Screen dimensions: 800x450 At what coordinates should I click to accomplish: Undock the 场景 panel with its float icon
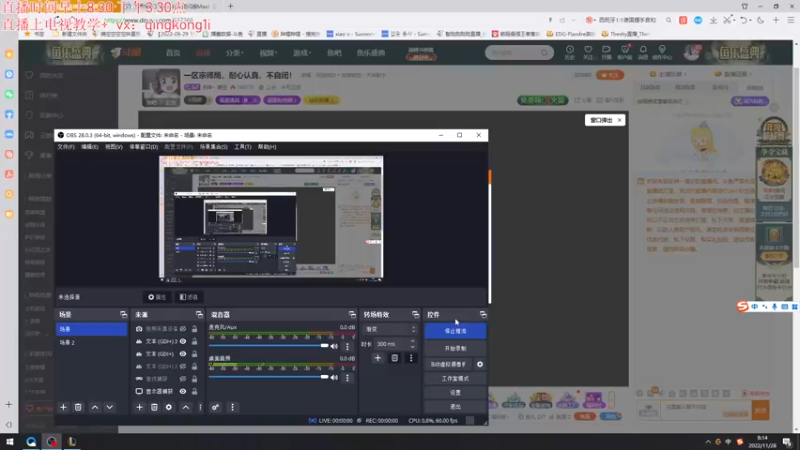point(123,314)
